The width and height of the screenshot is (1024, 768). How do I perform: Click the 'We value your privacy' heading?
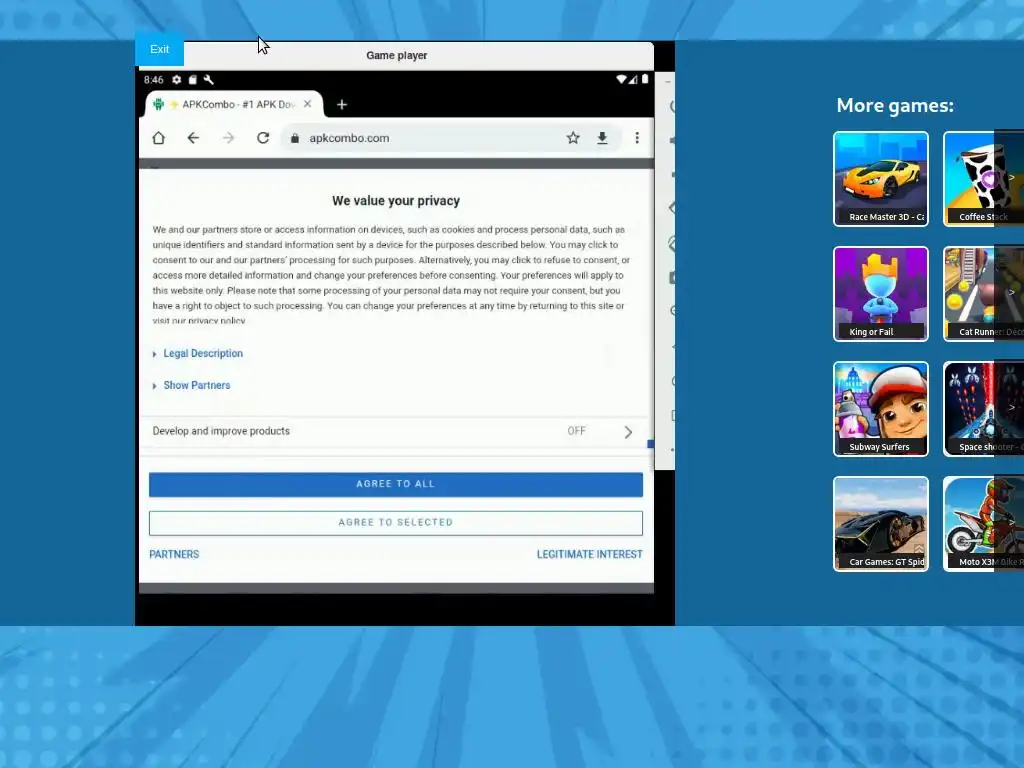click(x=396, y=201)
